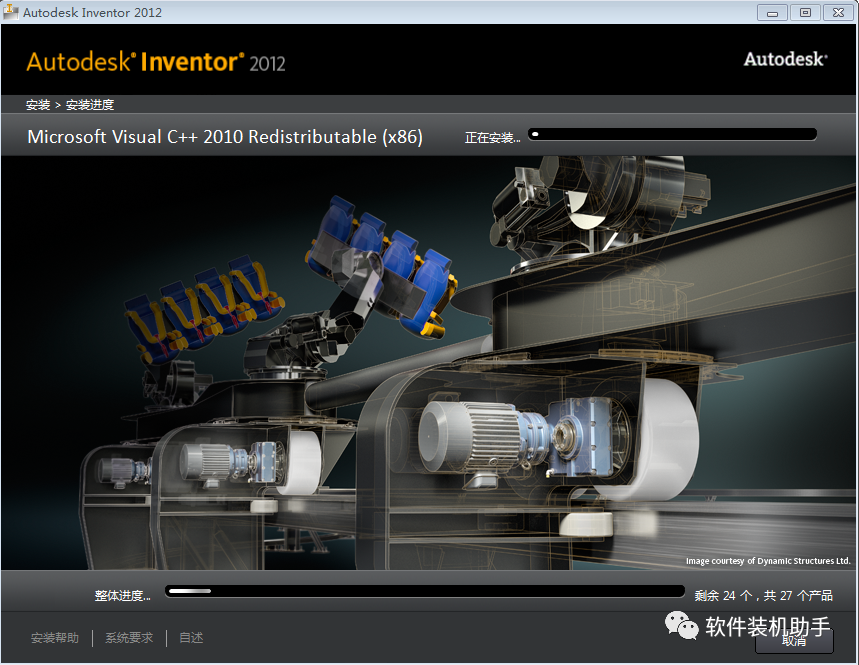Screen dimensions: 859x665
Task: Click the Image courtesy of Dynamic Structures text
Action: coord(768,561)
